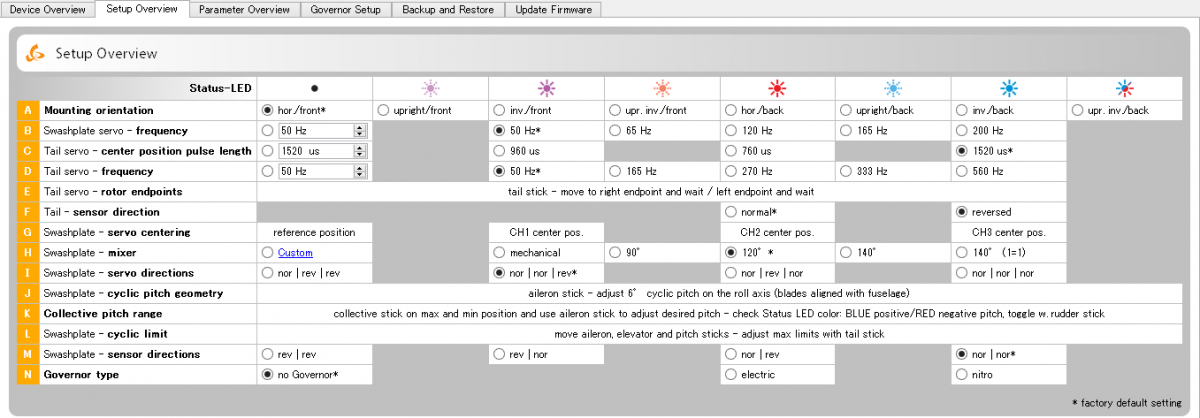The image size is (1200, 418).
Task: Choose 120 Hz swashplate servo frequency
Action: [729, 130]
